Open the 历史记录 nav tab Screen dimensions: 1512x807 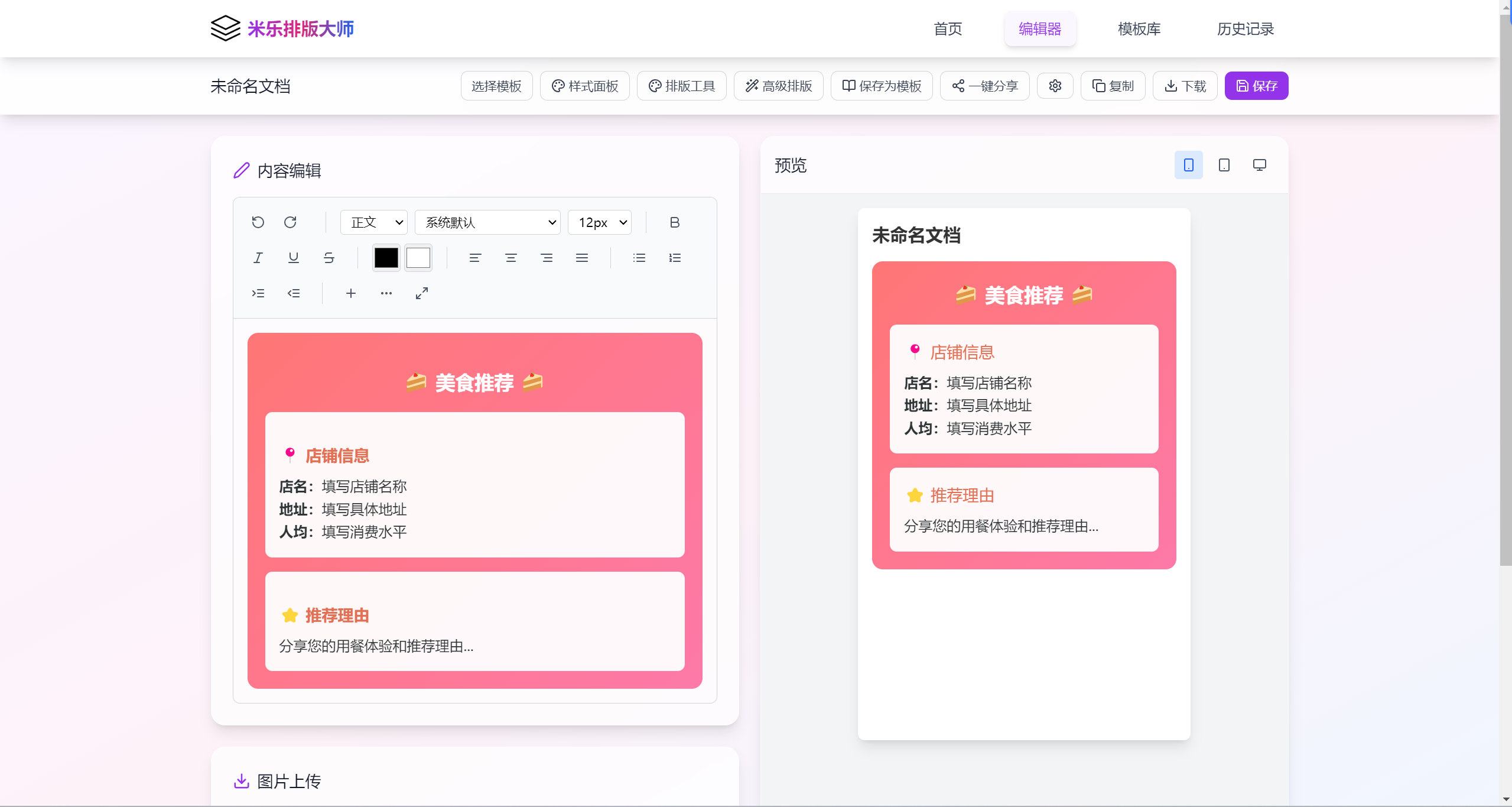(1246, 29)
